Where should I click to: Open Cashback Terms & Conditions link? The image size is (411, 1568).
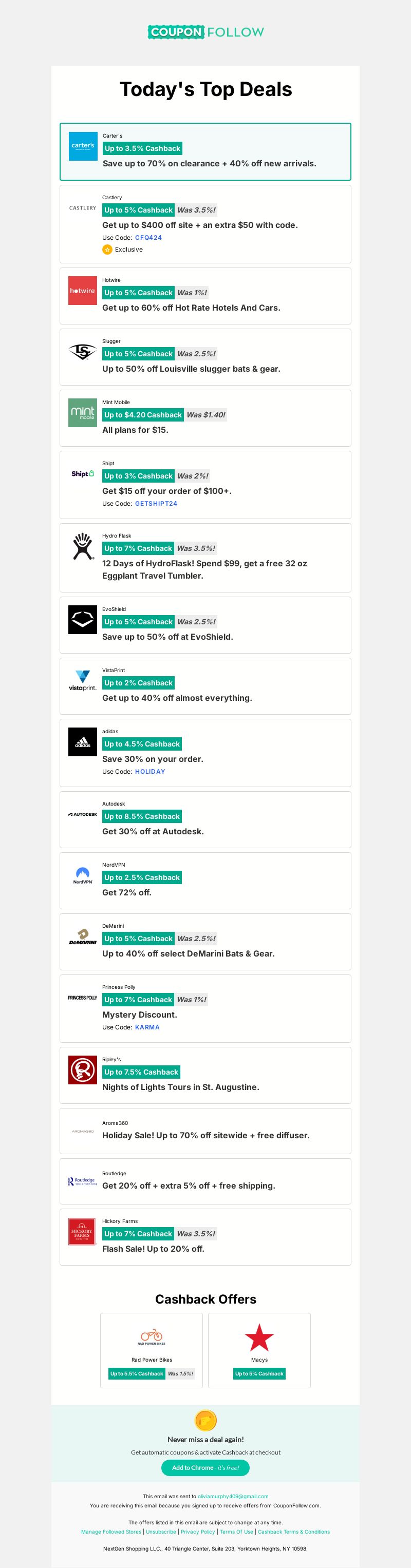click(x=293, y=1532)
